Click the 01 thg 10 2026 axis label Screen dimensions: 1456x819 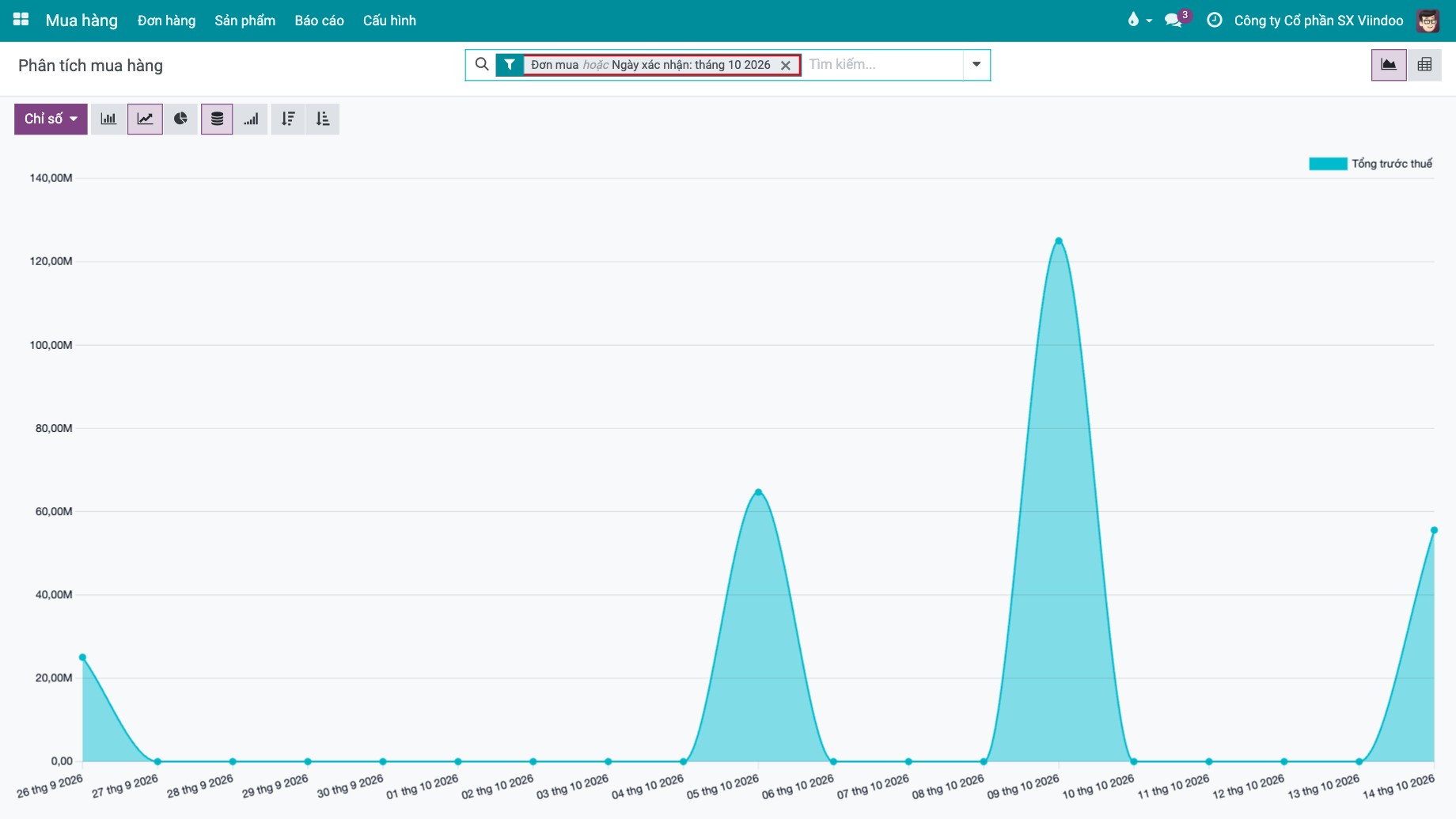pos(423,787)
